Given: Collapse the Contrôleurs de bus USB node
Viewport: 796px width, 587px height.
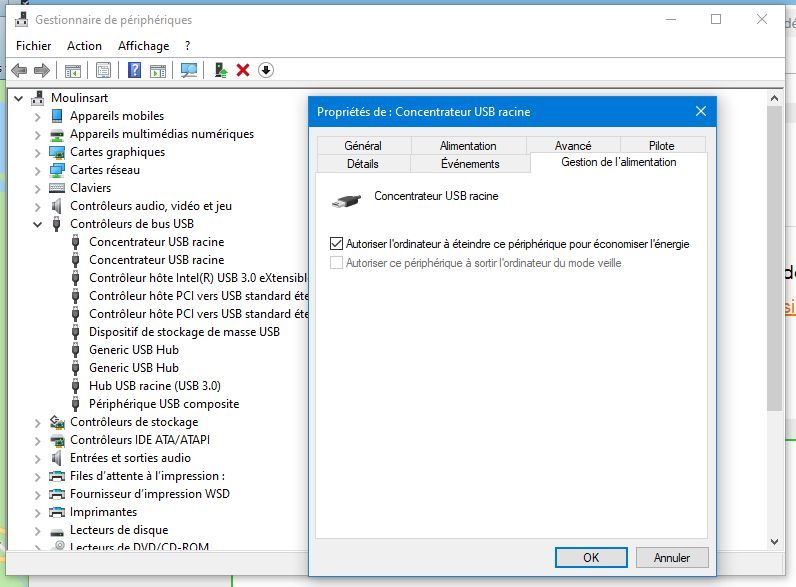Looking at the screenshot, I should point(38,224).
